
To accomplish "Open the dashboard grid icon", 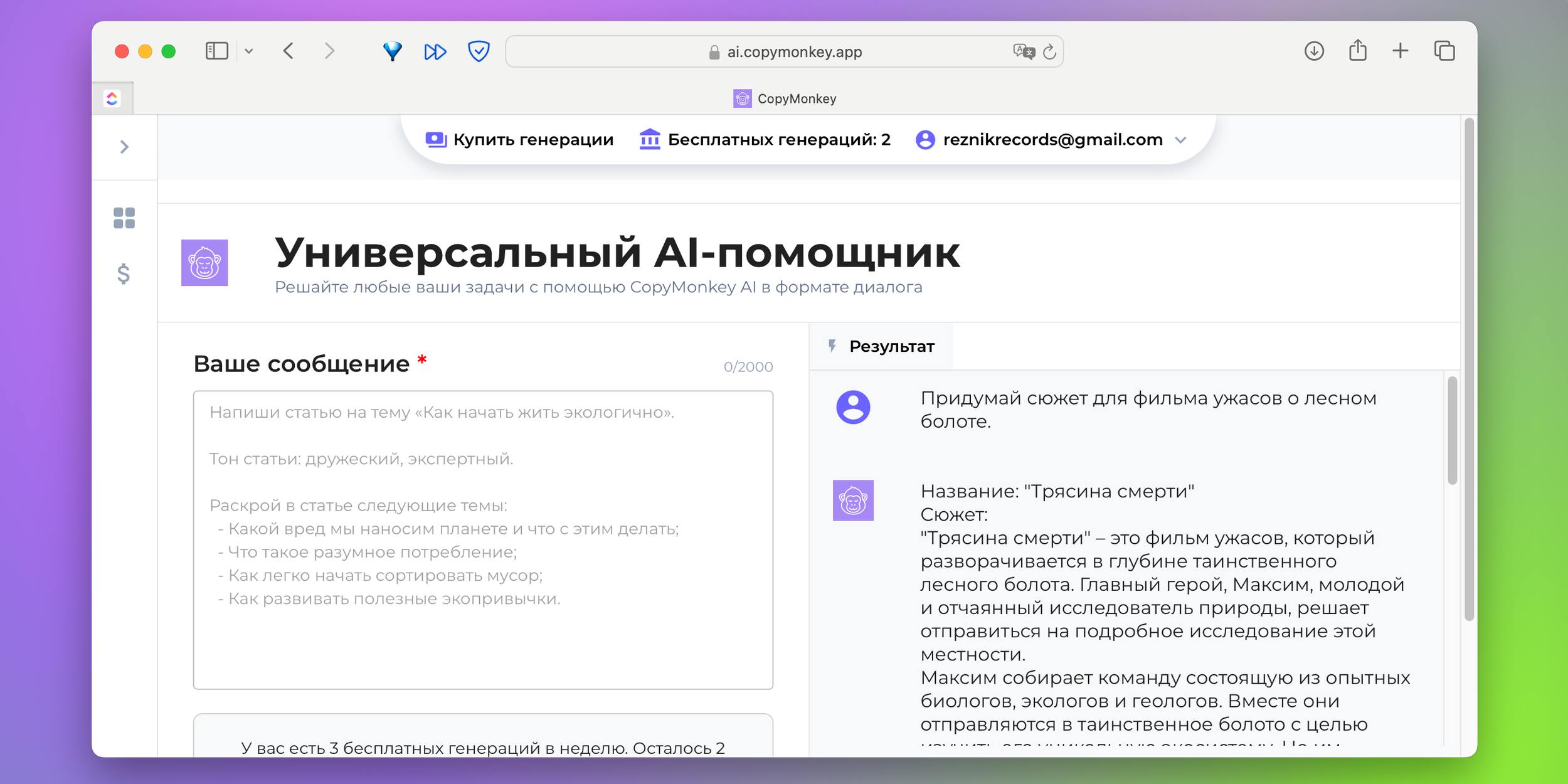I will click(x=124, y=218).
